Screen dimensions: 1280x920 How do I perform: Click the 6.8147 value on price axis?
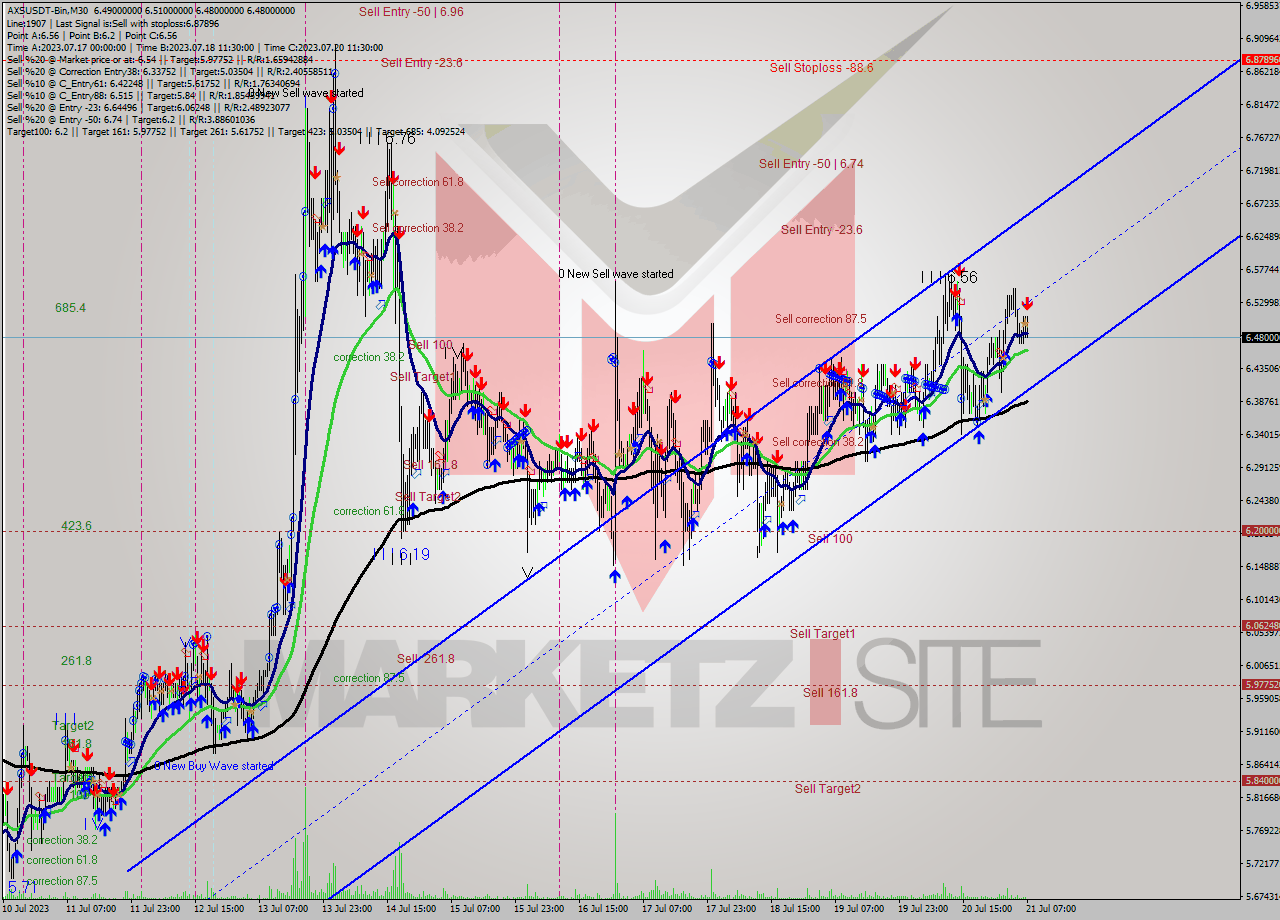point(1262,104)
